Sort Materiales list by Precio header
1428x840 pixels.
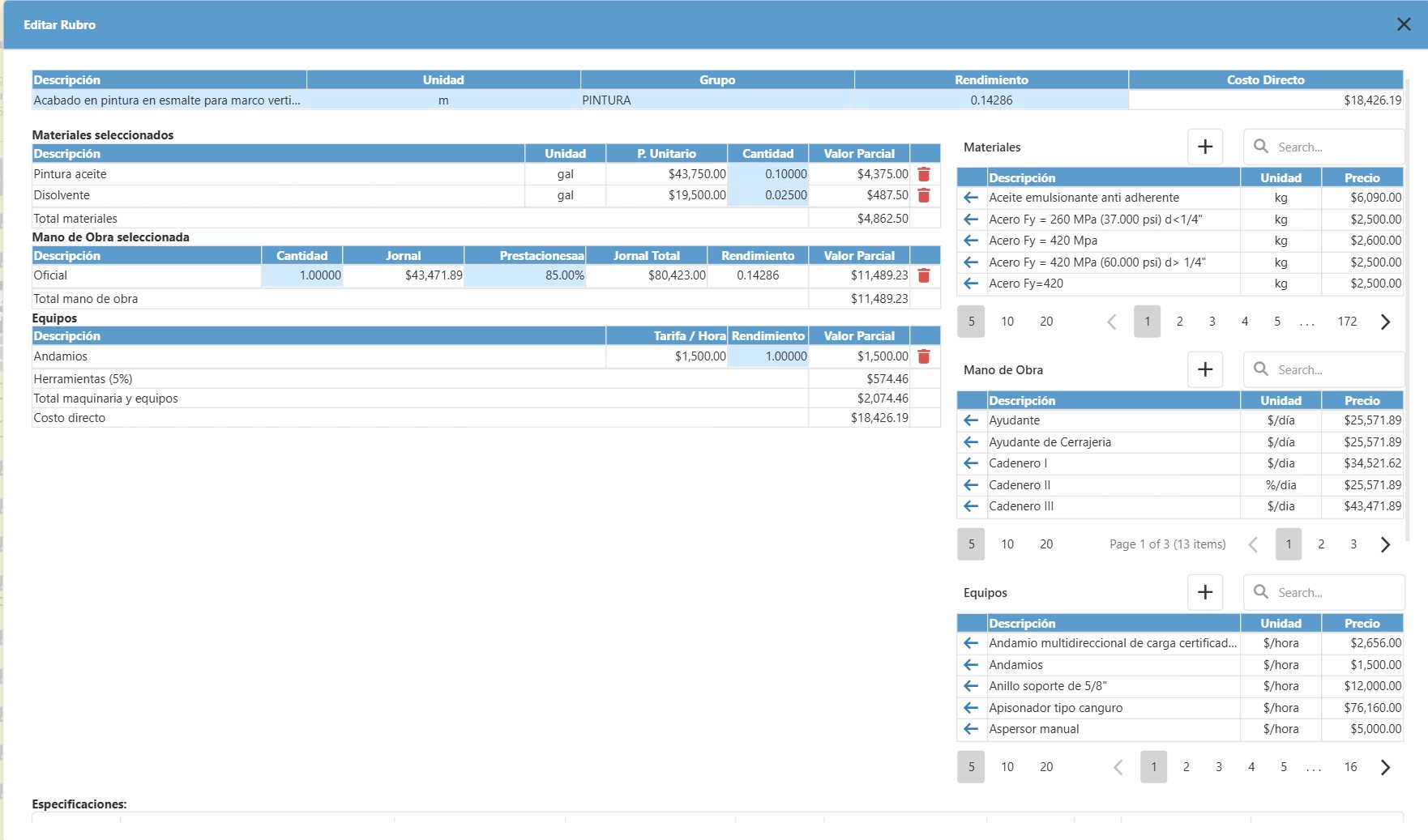tap(1362, 178)
